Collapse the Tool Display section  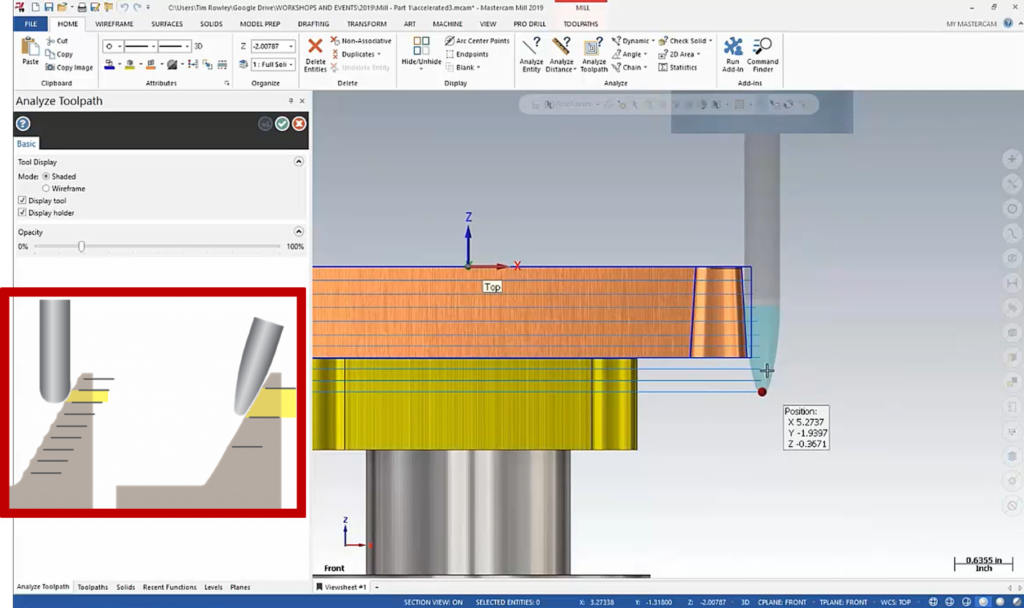pyautogui.click(x=298, y=162)
